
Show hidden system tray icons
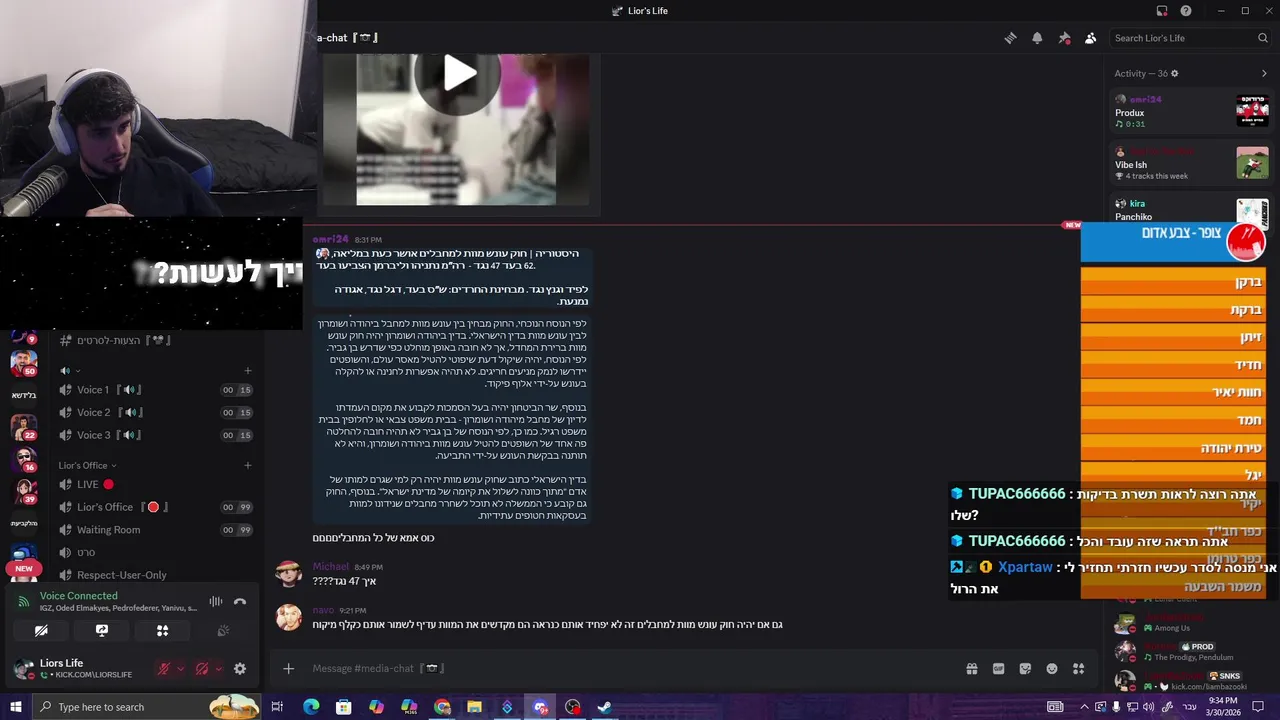(x=1084, y=707)
